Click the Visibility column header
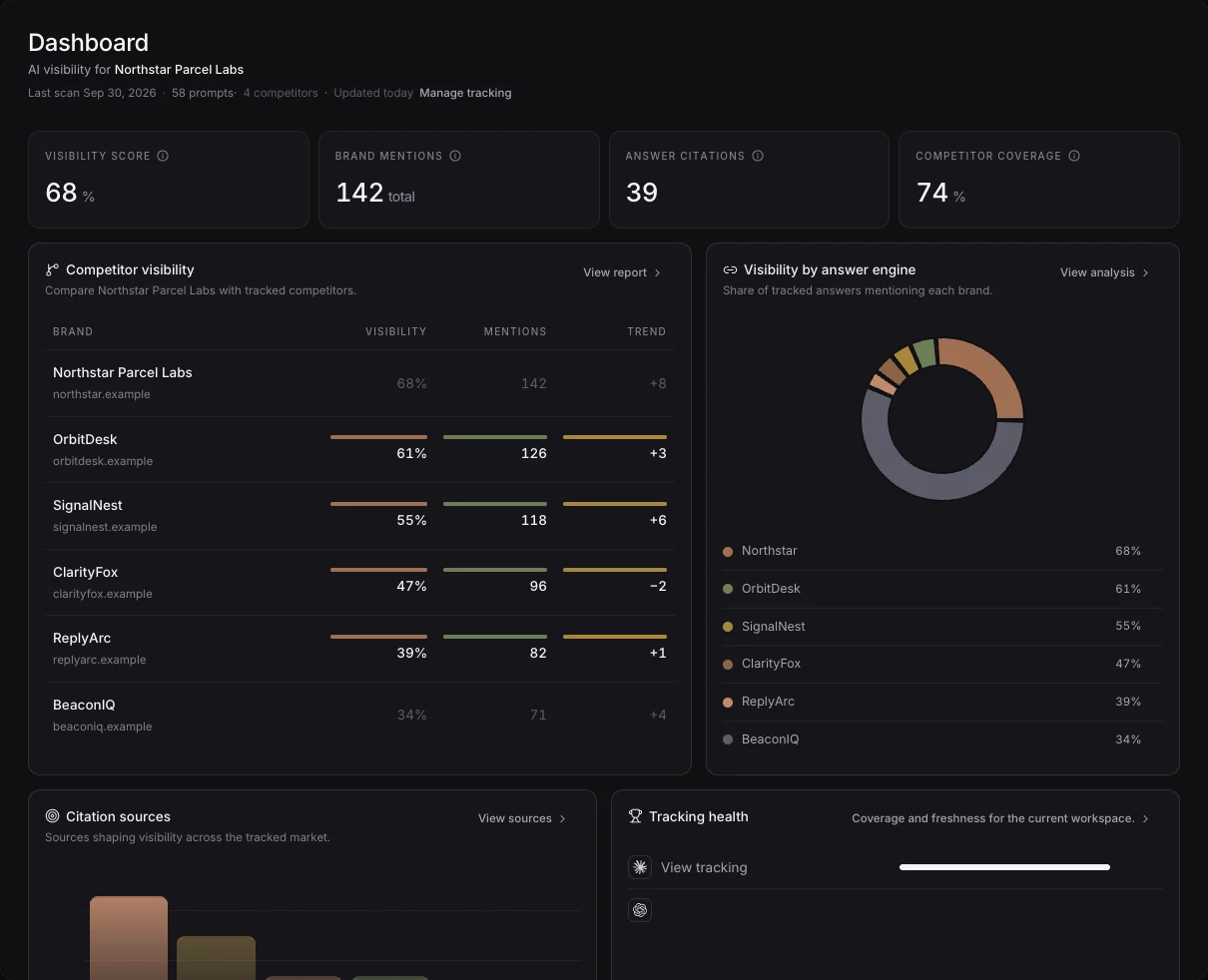 coord(395,331)
